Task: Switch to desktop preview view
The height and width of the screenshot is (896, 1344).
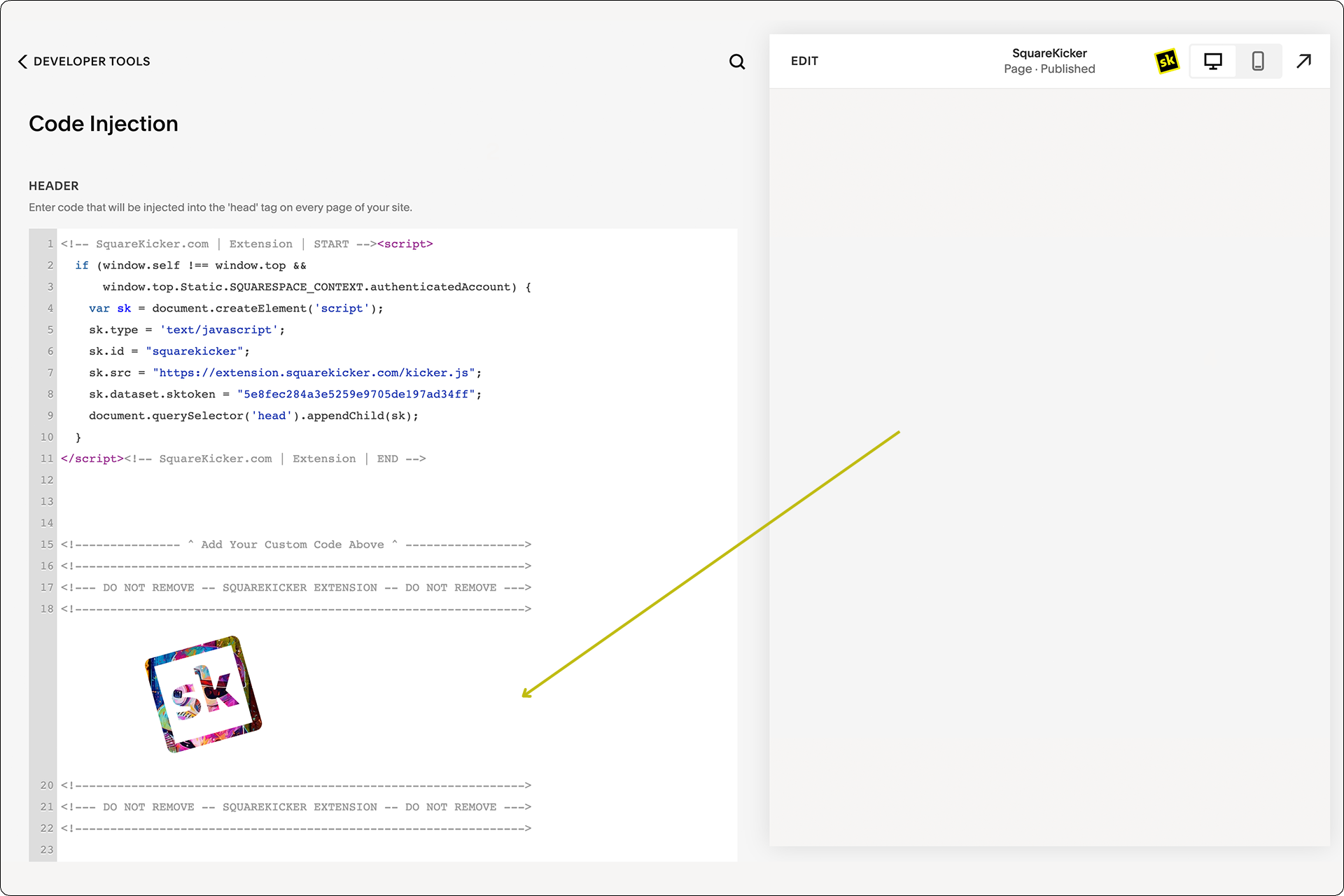Action: pos(1213,62)
